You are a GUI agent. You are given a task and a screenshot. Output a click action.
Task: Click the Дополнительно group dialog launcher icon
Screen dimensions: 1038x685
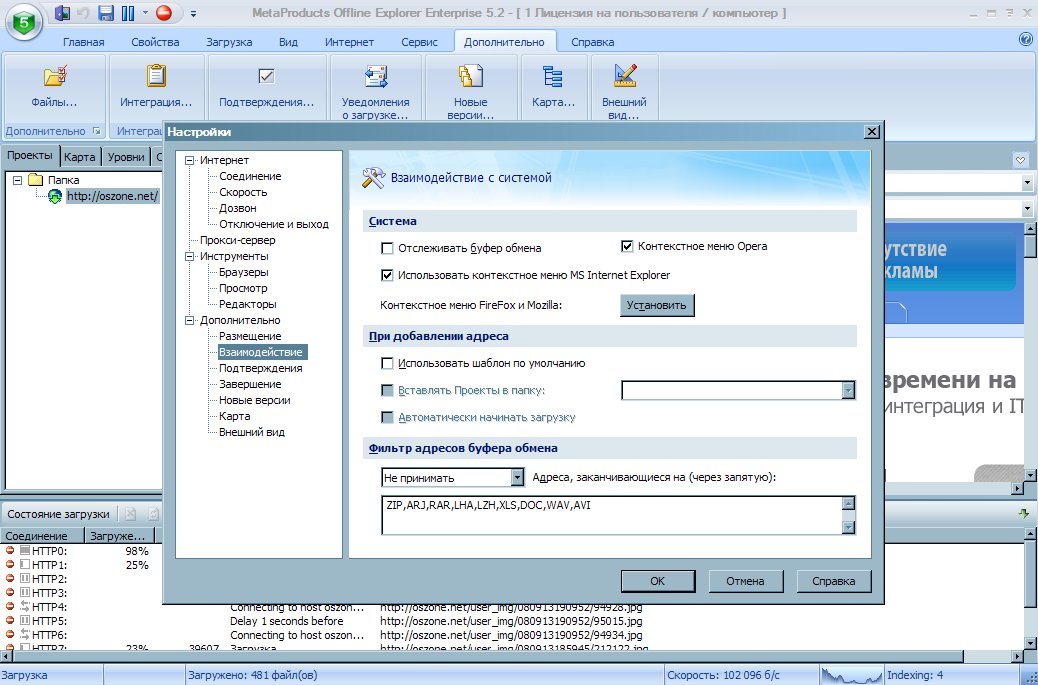pos(97,131)
